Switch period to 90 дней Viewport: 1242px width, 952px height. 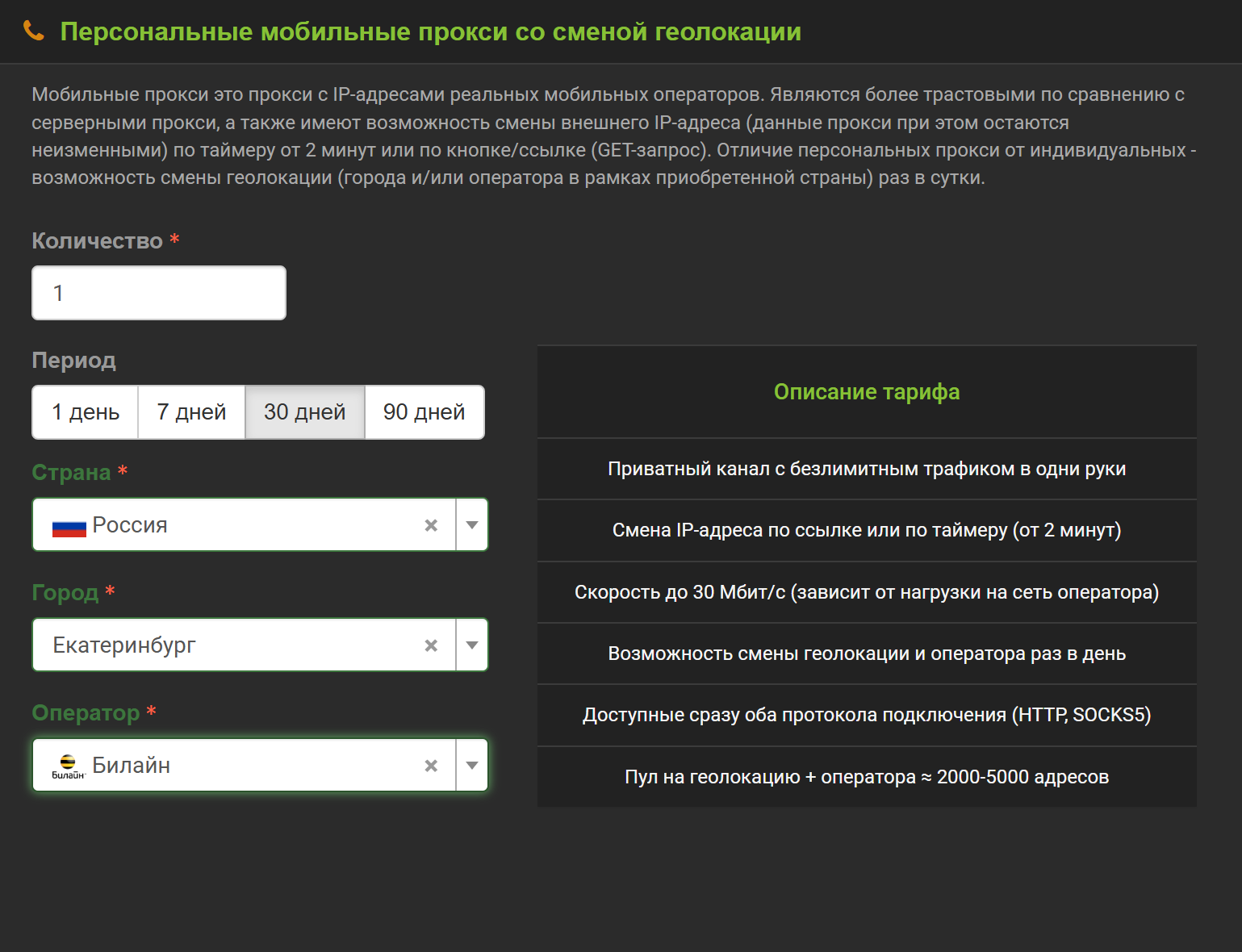424,412
